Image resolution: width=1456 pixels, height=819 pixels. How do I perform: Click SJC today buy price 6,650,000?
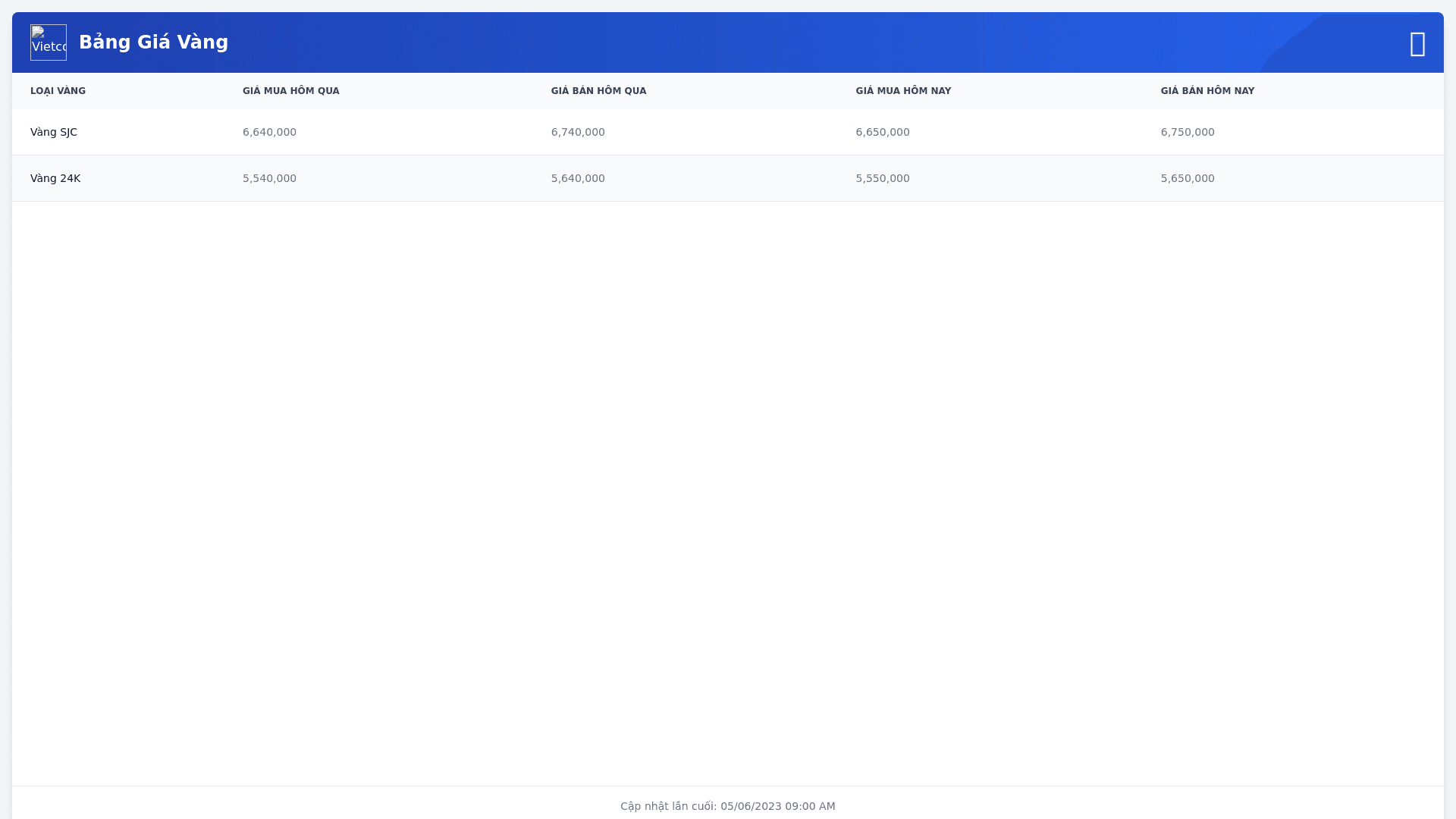click(x=882, y=132)
